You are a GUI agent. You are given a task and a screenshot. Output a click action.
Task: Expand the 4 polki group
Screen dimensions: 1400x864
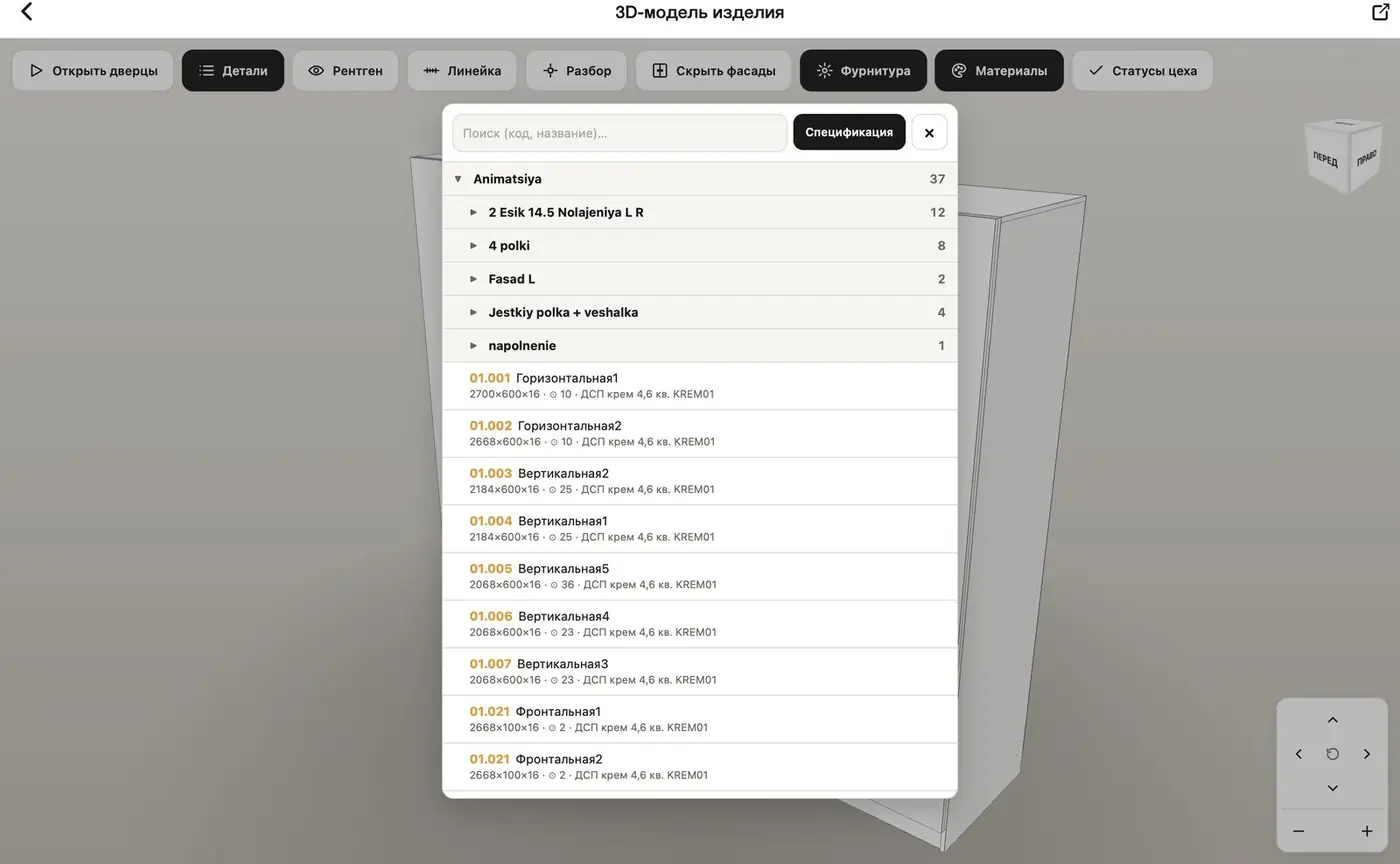click(x=700, y=246)
